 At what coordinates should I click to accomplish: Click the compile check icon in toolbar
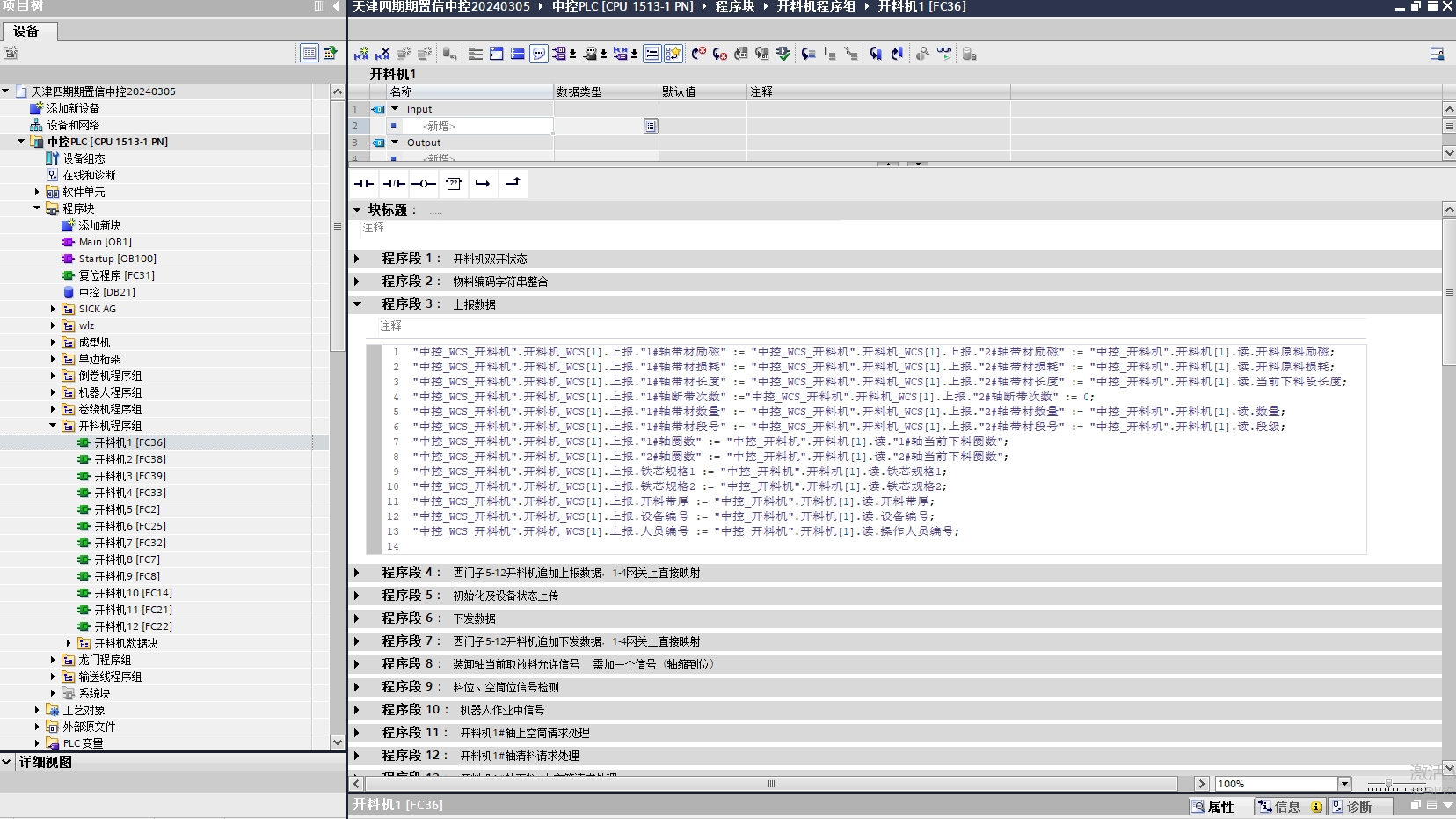[783, 54]
